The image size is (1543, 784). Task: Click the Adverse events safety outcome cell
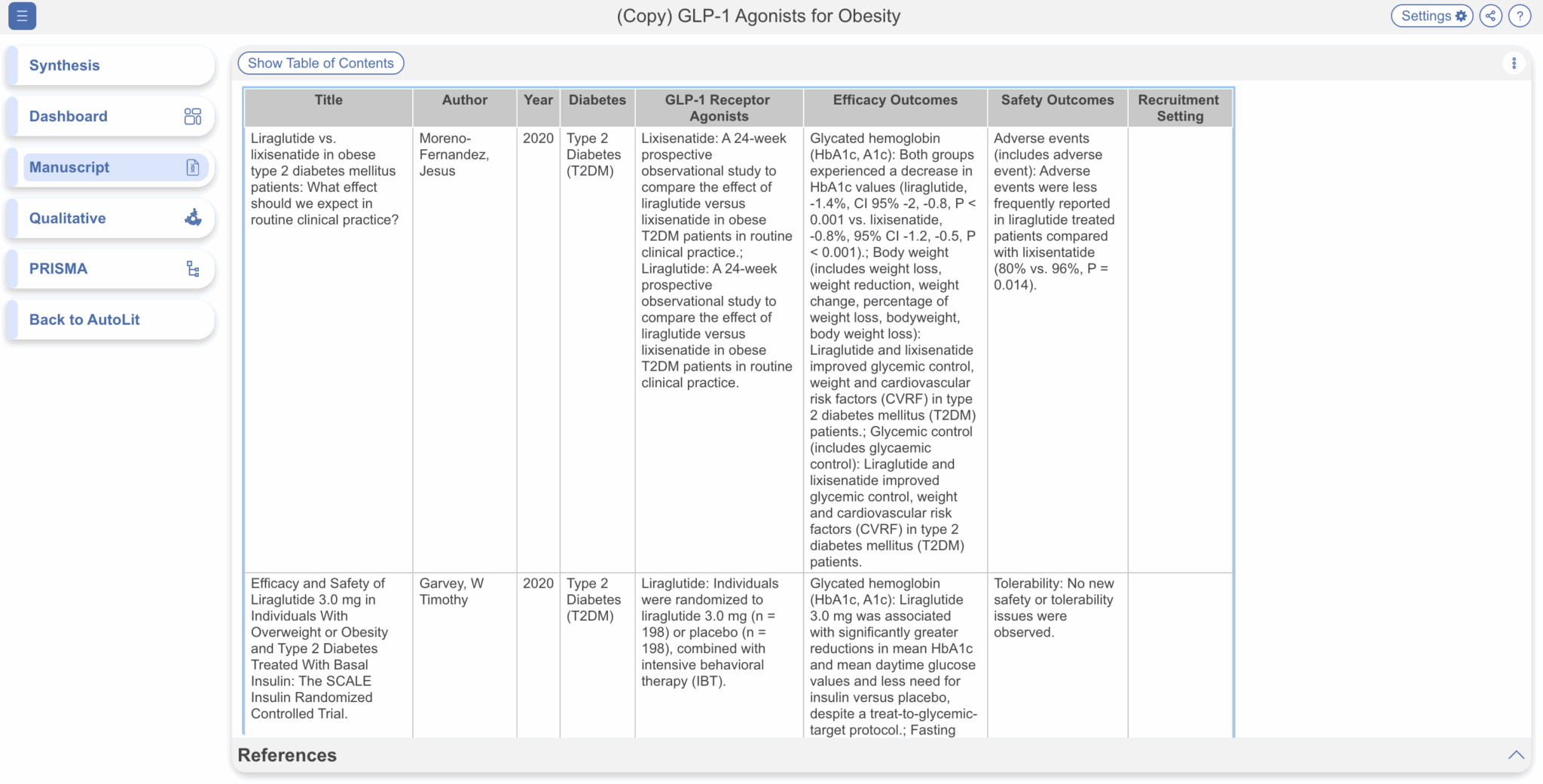[x=1058, y=349]
